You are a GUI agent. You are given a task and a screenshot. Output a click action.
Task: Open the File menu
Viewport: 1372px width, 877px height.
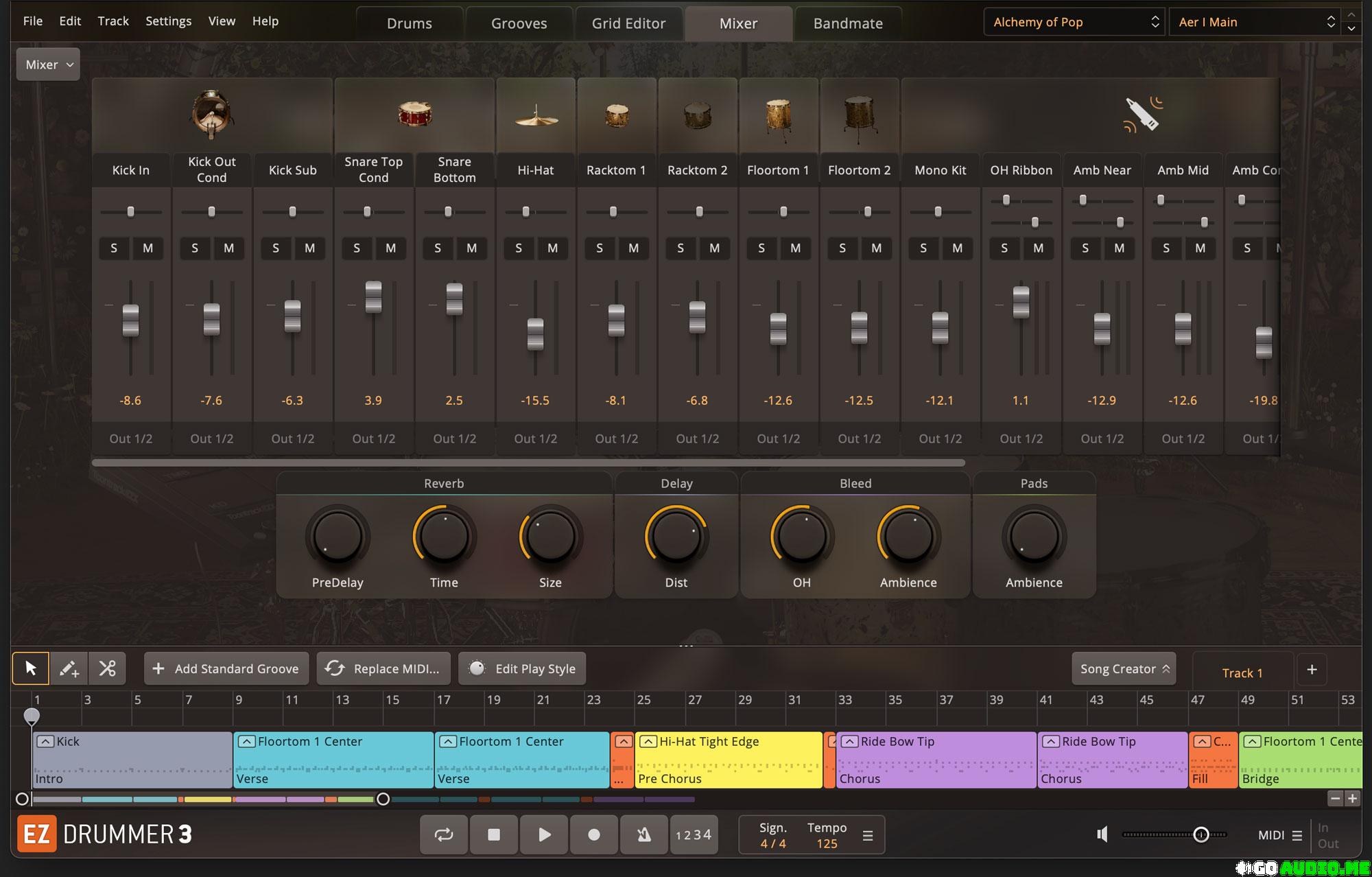(x=33, y=21)
